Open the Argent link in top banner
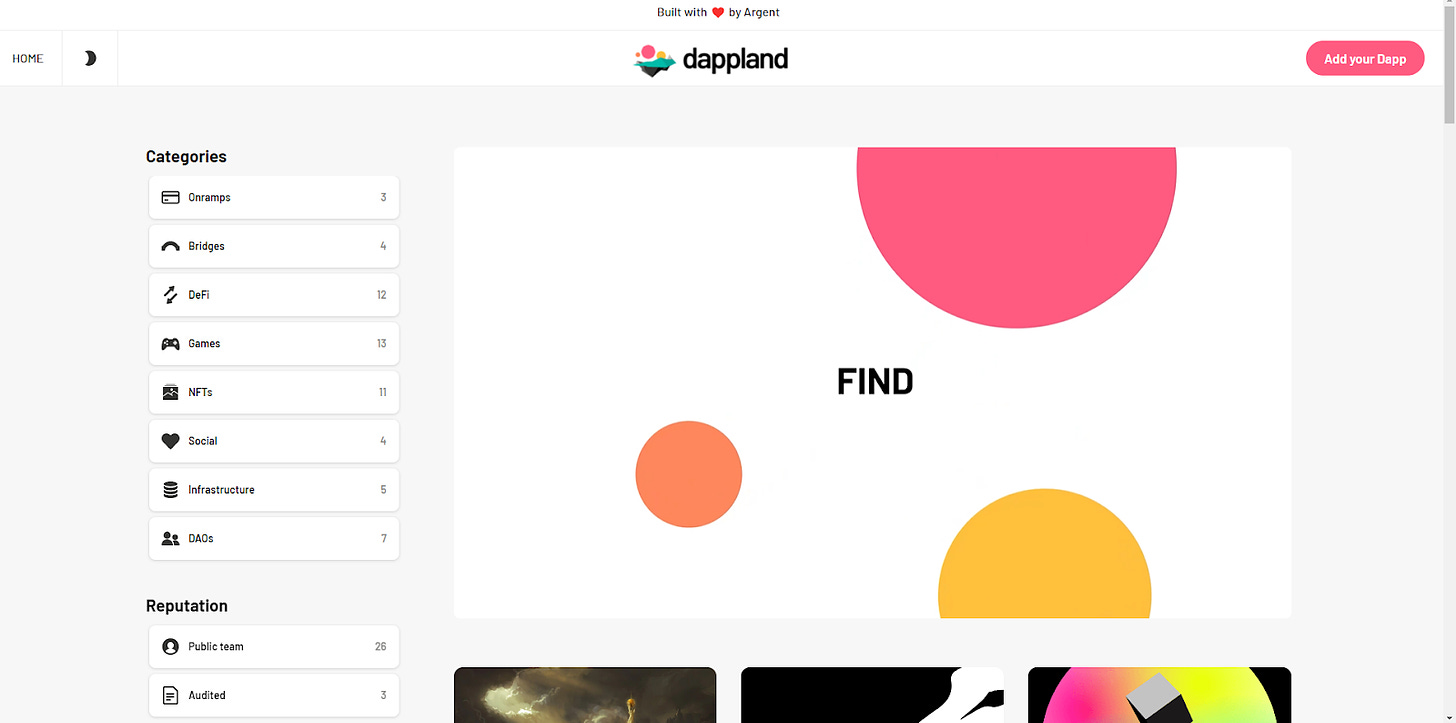Screen dimensions: 1456x723 [761, 12]
